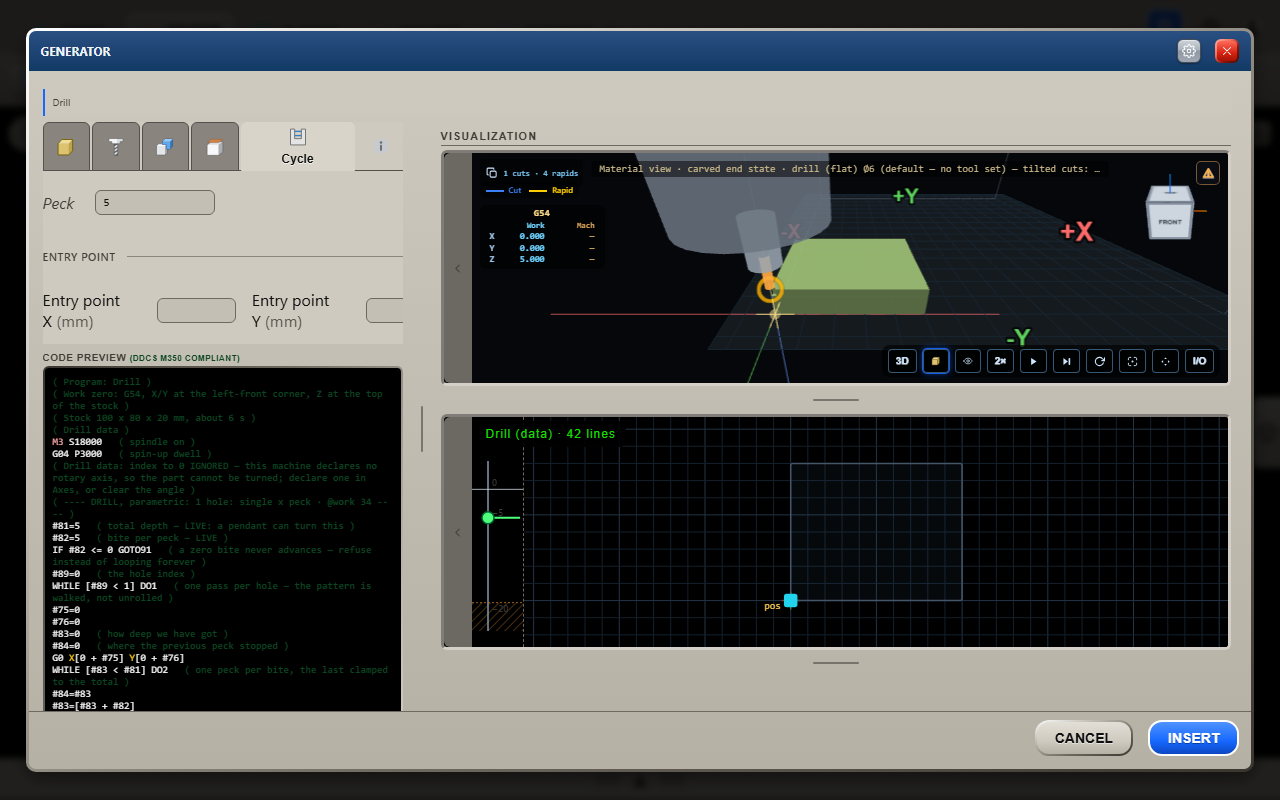Open generator settings gear icon
1280x800 pixels.
(1189, 51)
